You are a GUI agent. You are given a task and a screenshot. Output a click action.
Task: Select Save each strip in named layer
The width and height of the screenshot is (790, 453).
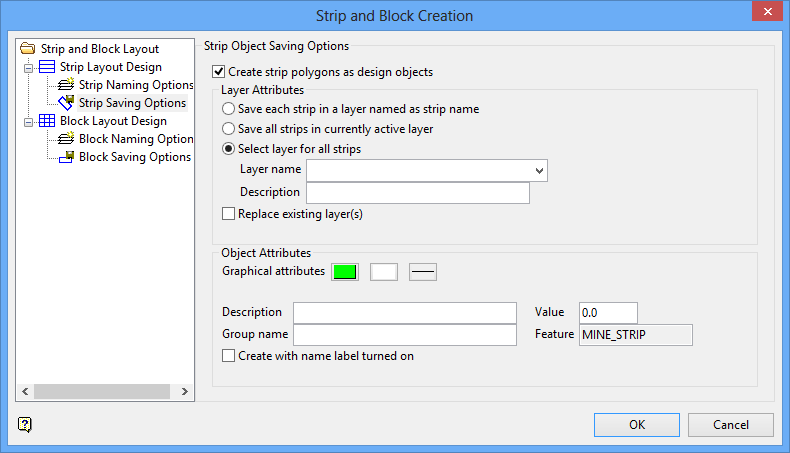click(230, 108)
